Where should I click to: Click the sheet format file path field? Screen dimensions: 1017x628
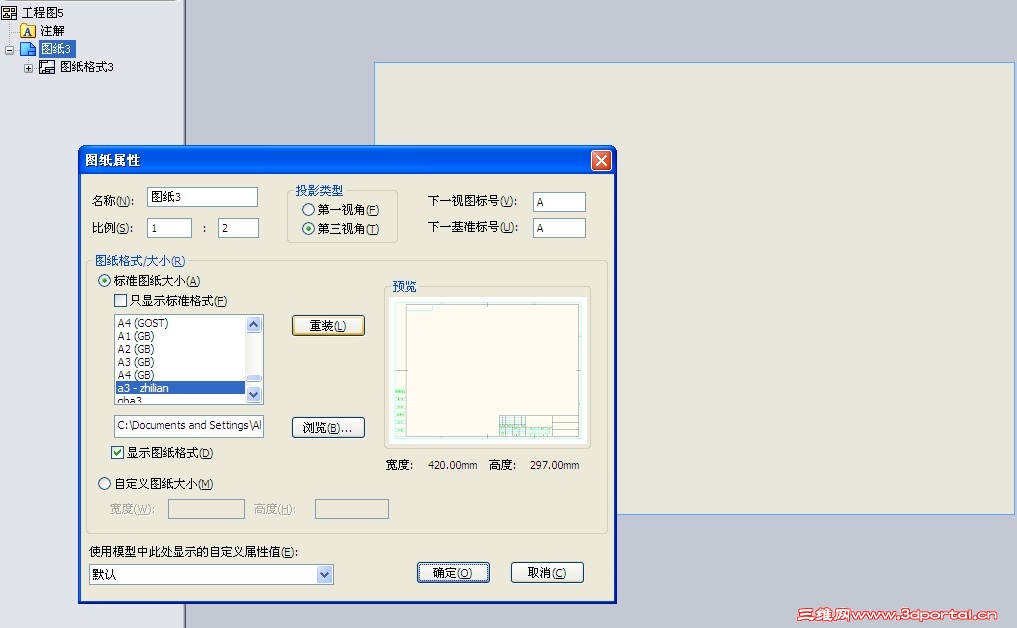coord(189,426)
